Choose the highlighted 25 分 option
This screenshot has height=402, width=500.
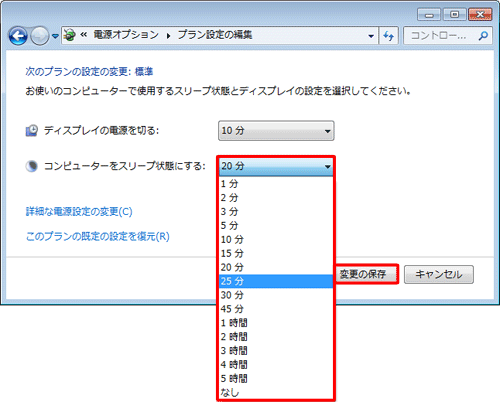tap(276, 281)
